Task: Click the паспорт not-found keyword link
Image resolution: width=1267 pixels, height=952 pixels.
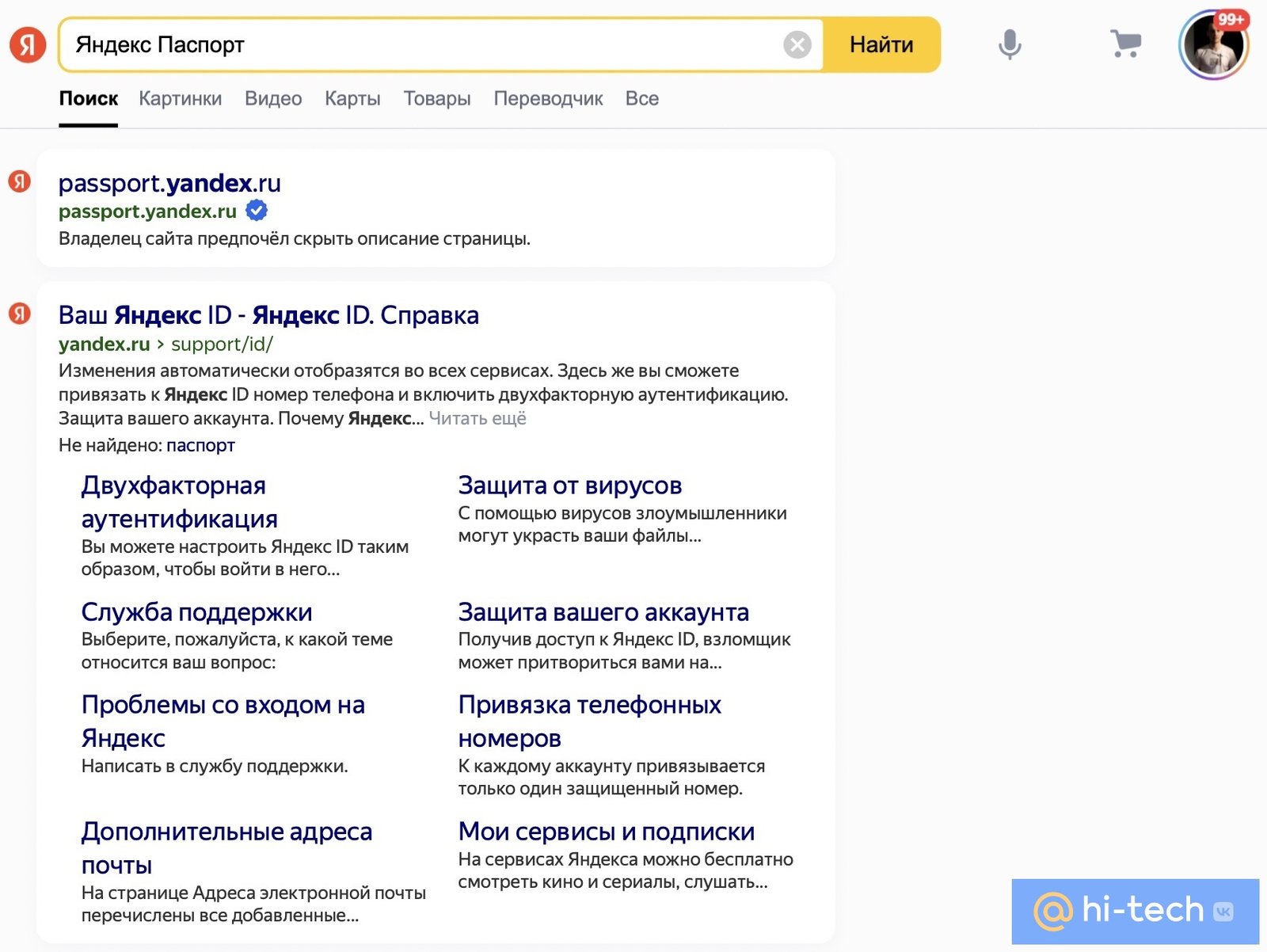Action: (200, 445)
